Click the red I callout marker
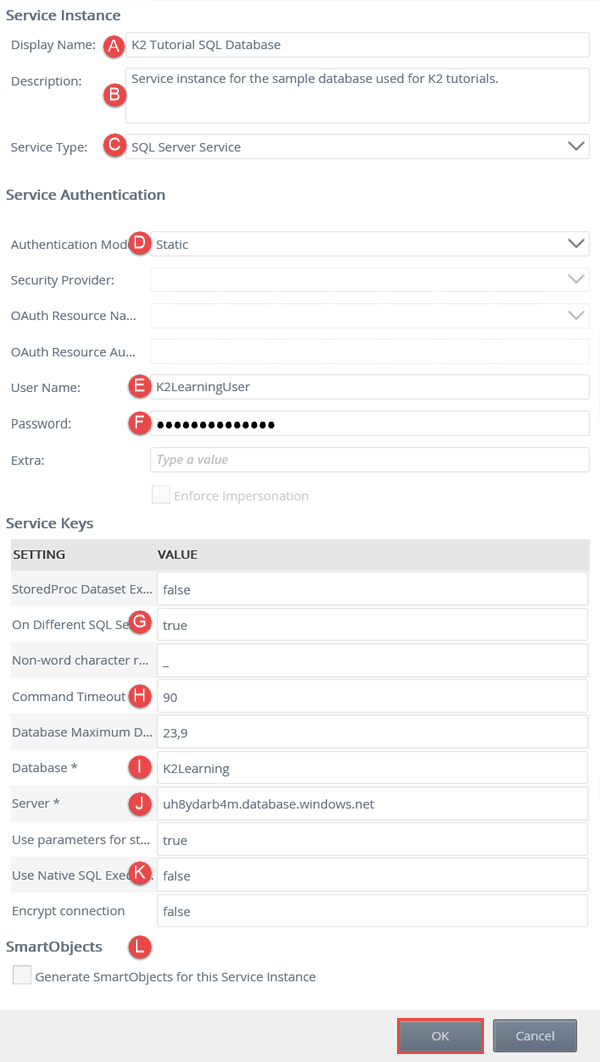The height and width of the screenshot is (1062, 600). [x=140, y=768]
